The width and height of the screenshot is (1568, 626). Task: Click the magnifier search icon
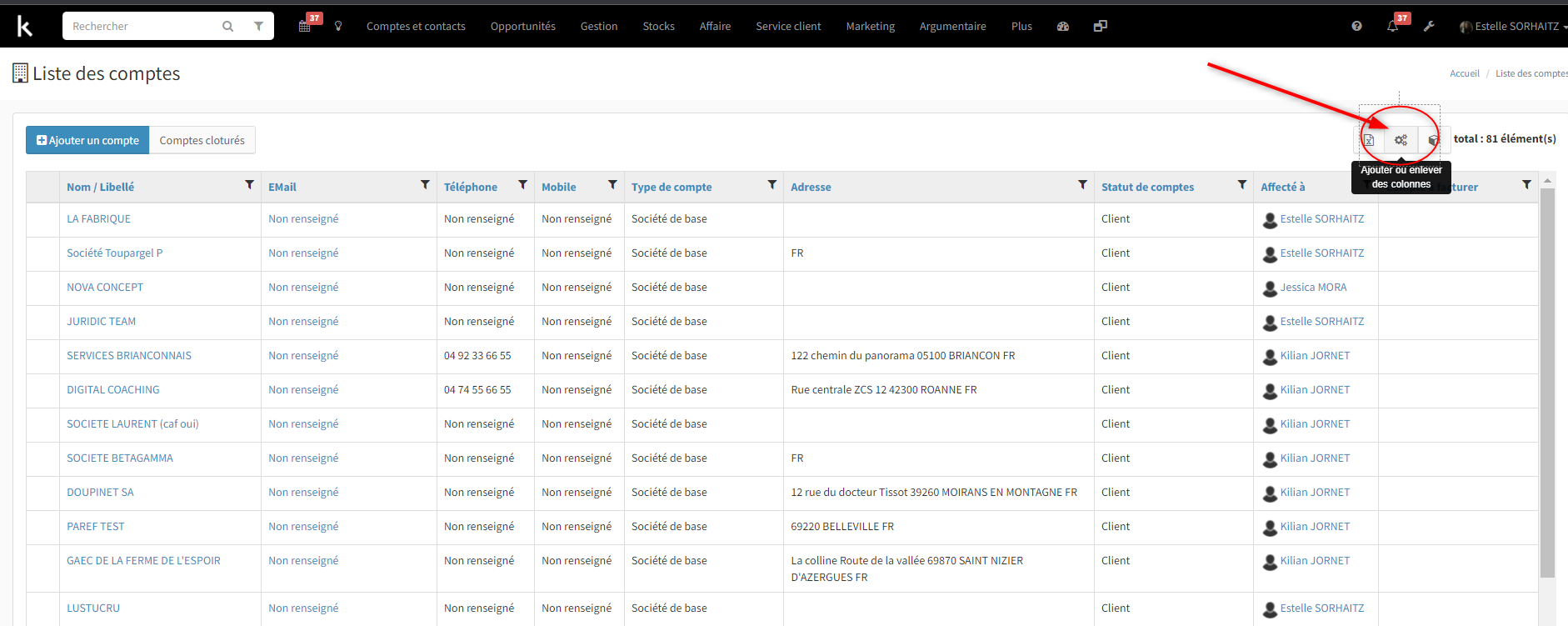[227, 27]
